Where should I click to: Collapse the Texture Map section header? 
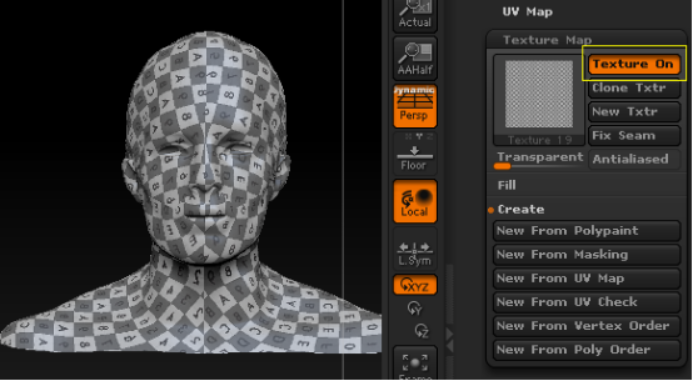pos(547,40)
